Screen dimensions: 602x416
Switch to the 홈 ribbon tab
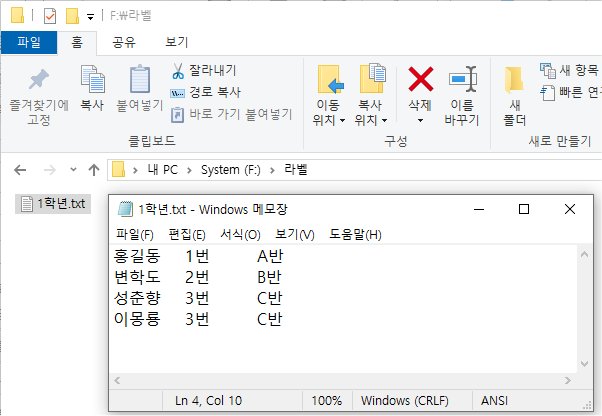[77, 42]
